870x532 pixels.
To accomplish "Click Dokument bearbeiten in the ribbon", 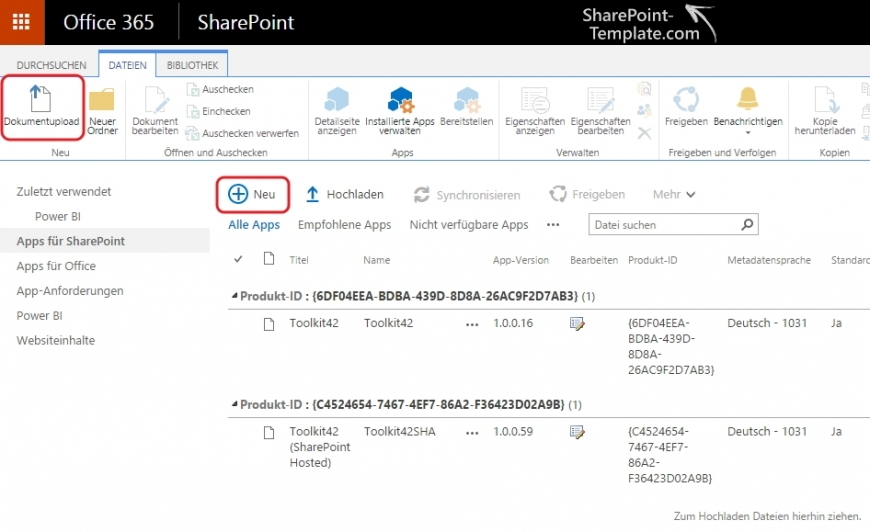I will (155, 110).
